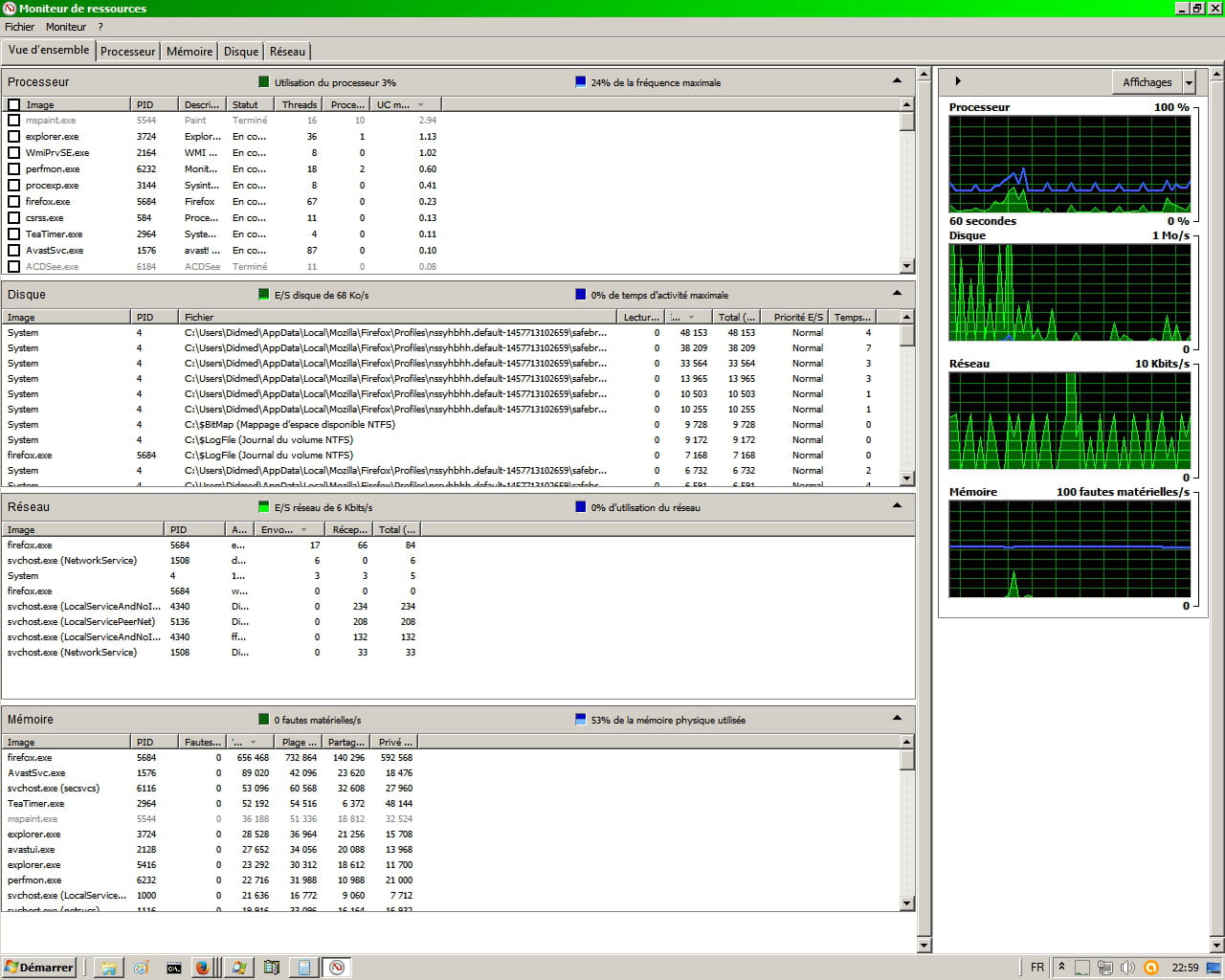Open the Affichages dropdown arrow
1225x980 pixels.
1189,82
